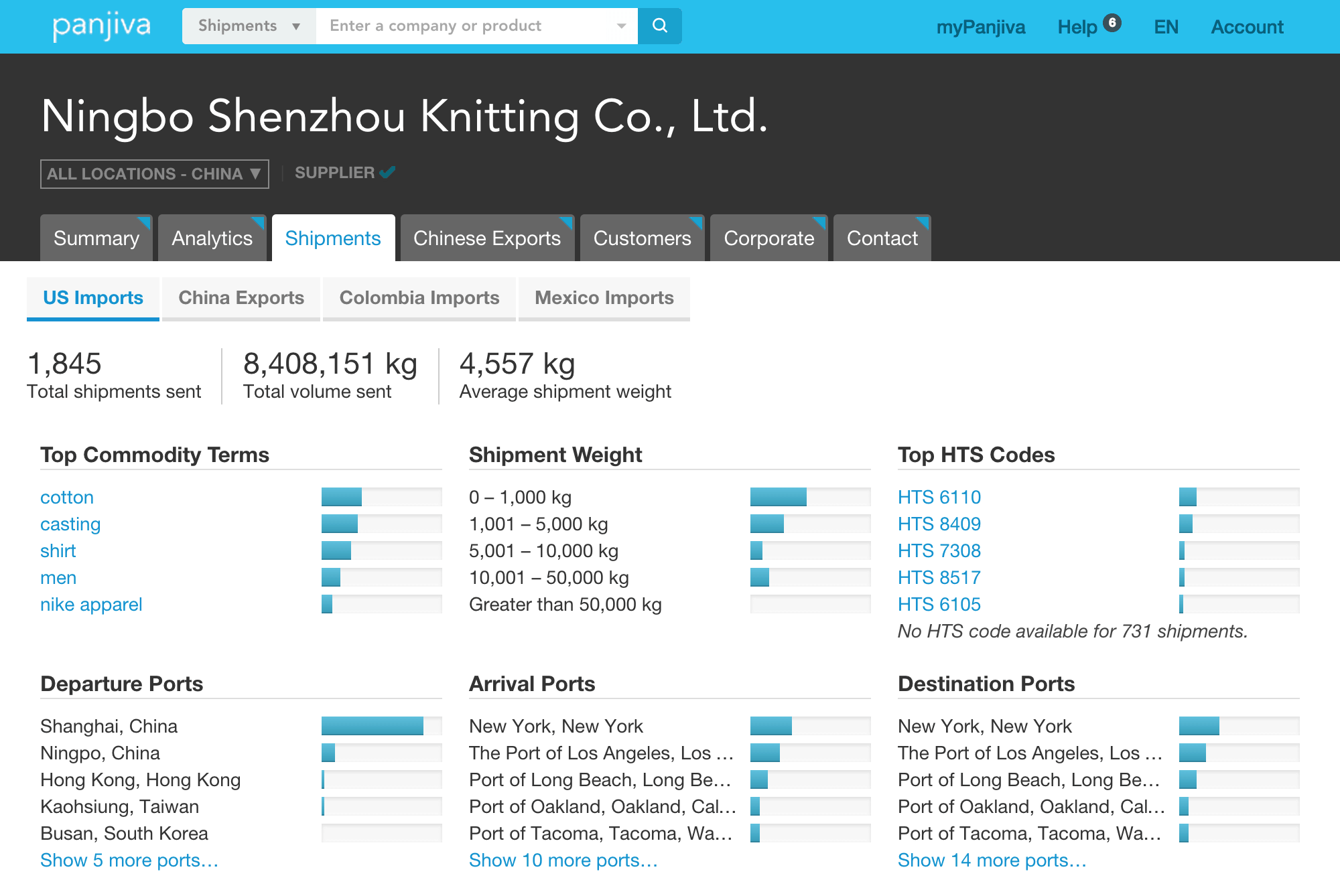This screenshot has width=1340, height=896.
Task: Click Kaohsiung, Taiwan port text
Action: (x=120, y=806)
